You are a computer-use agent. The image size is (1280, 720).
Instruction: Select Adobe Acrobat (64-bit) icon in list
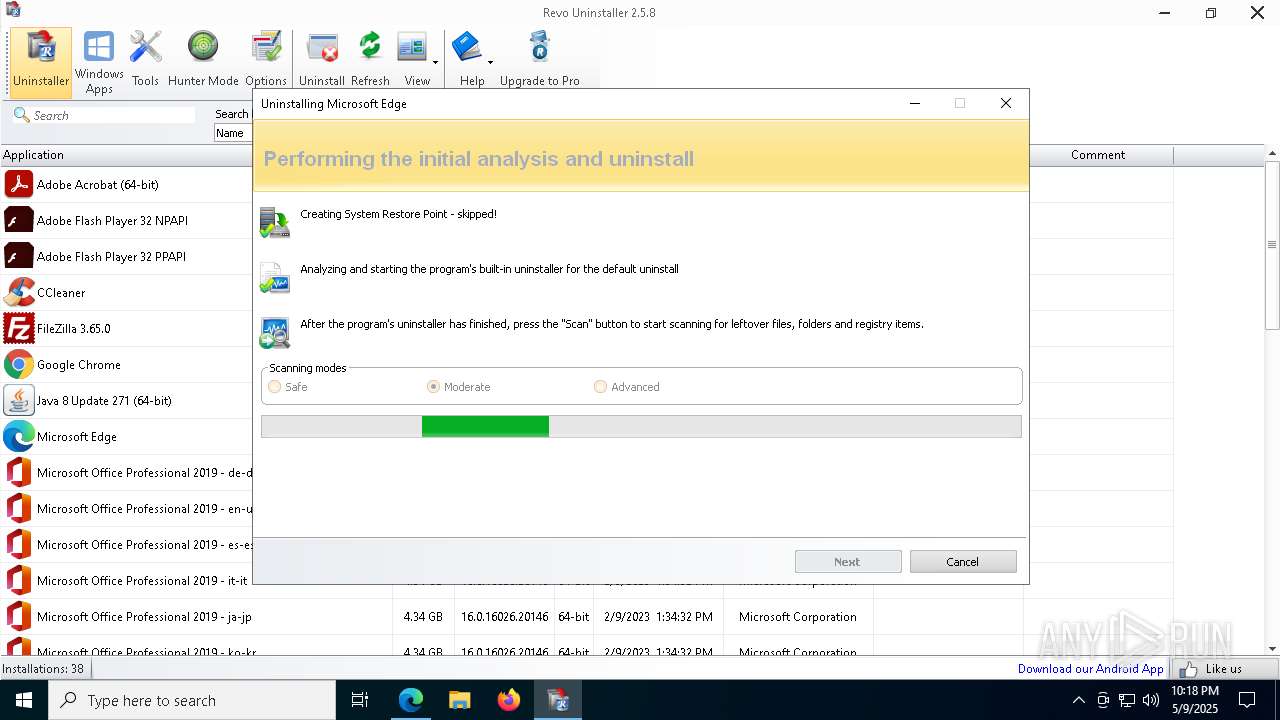19,184
